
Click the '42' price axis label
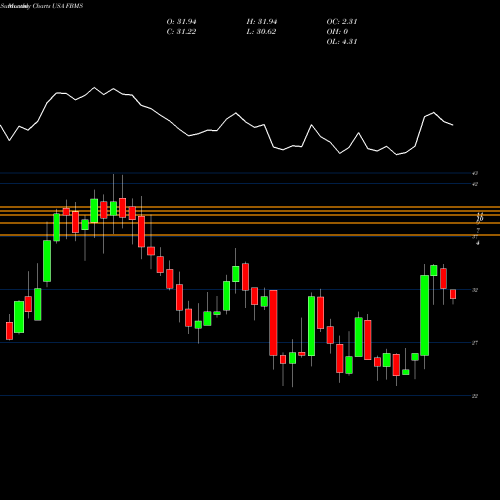tap(475, 184)
